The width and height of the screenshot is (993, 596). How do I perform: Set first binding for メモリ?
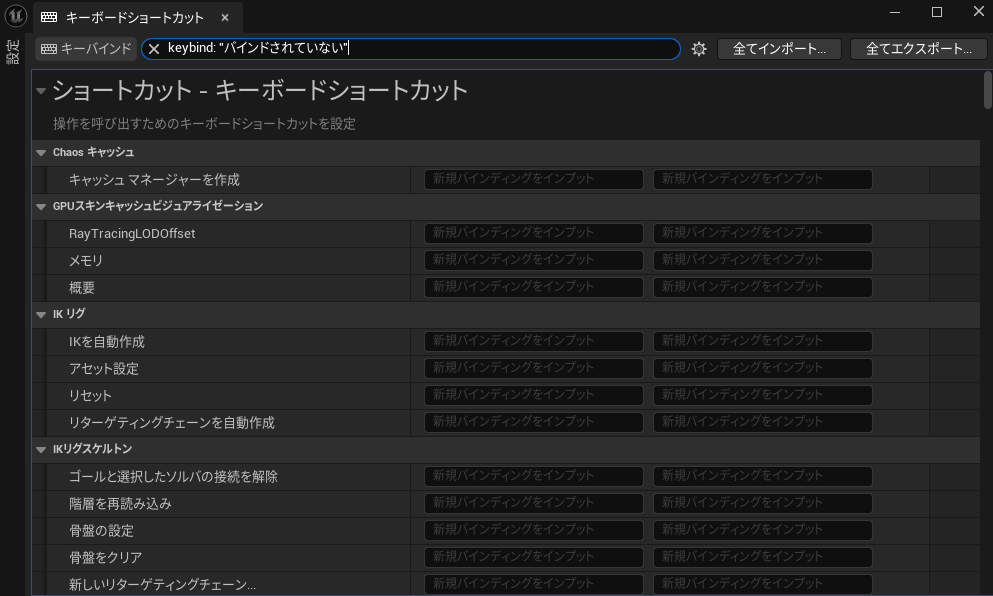pos(534,260)
